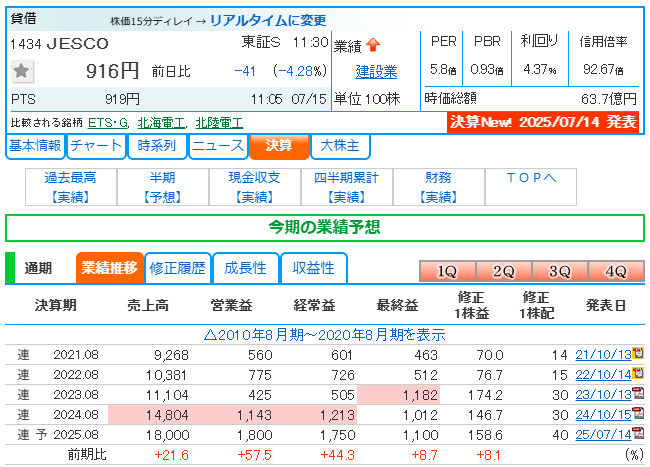Open the document icon beside 21/10/13
The width and height of the screenshot is (650, 467).
click(x=638, y=353)
